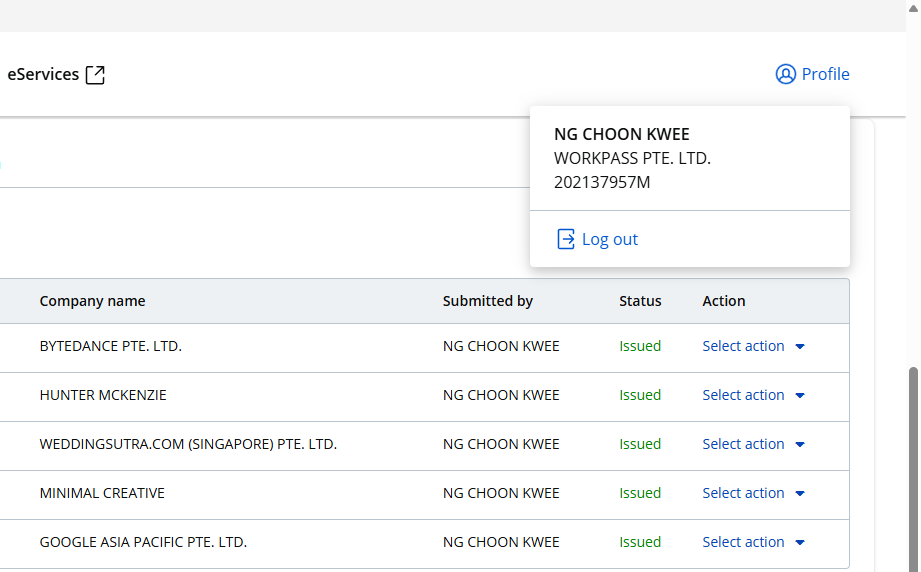Click the Submitted by column header
The width and height of the screenshot is (921, 572).
(487, 301)
